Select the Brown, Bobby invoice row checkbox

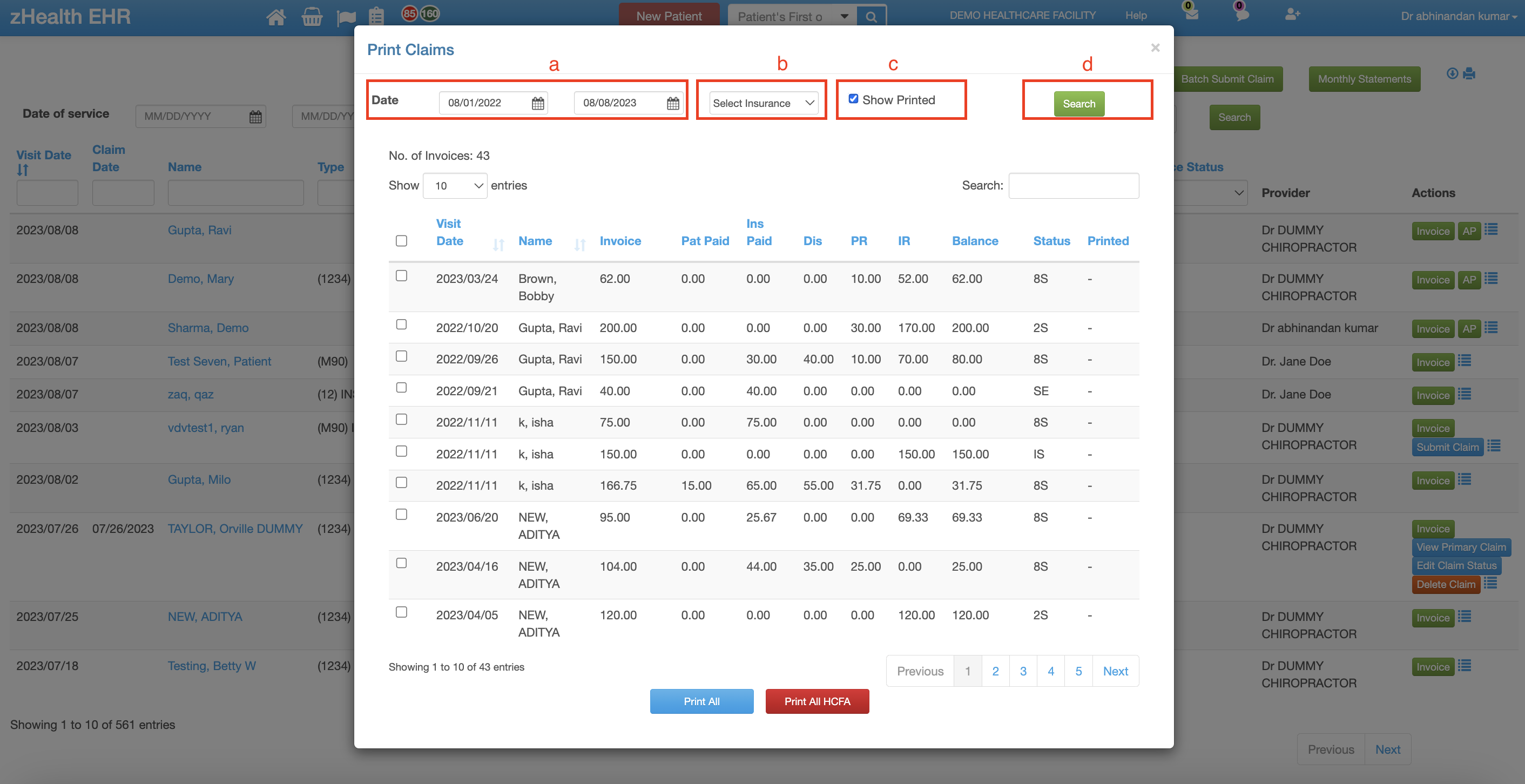pos(401,276)
